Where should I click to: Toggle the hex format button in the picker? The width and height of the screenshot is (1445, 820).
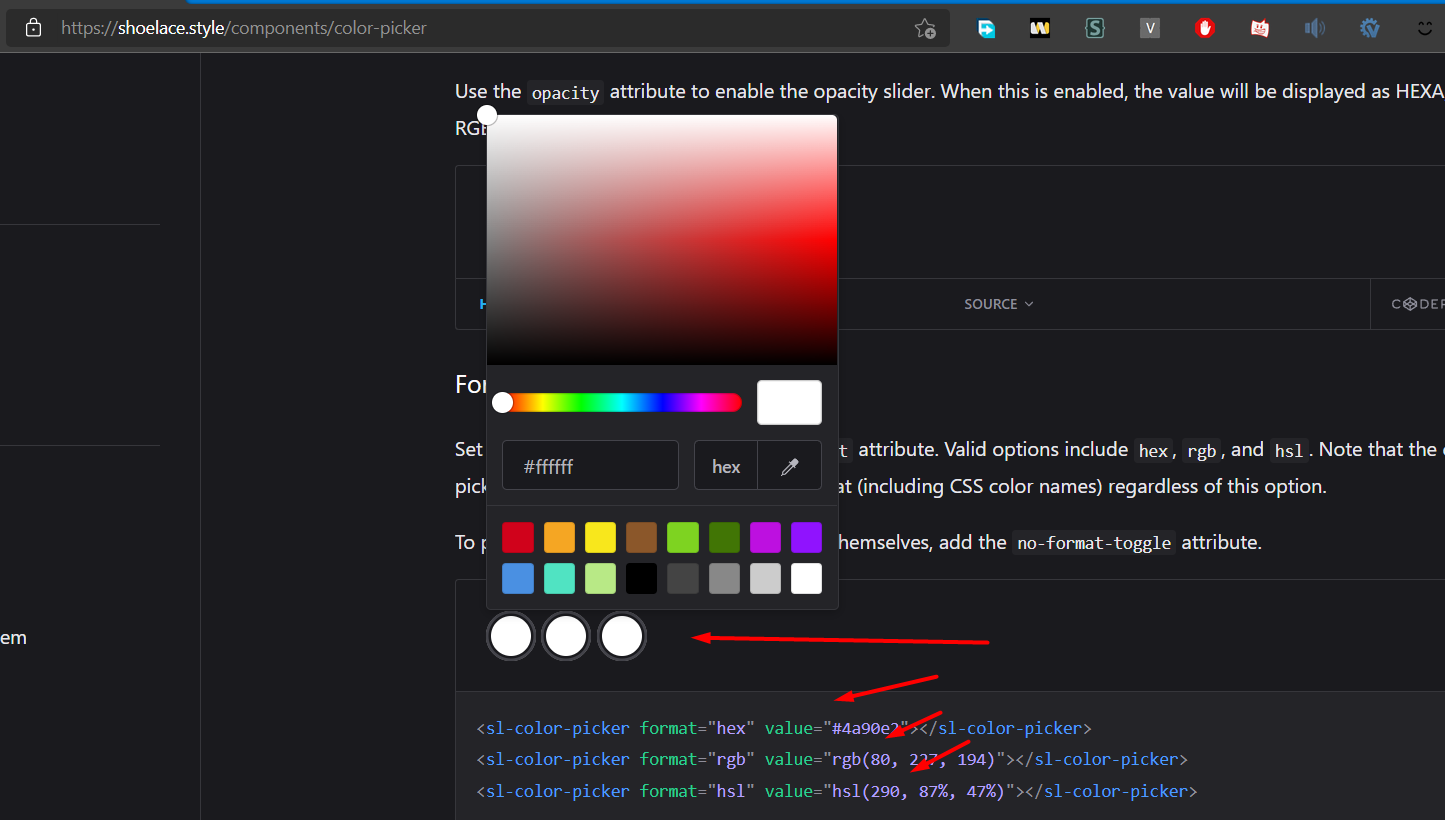[x=726, y=465]
